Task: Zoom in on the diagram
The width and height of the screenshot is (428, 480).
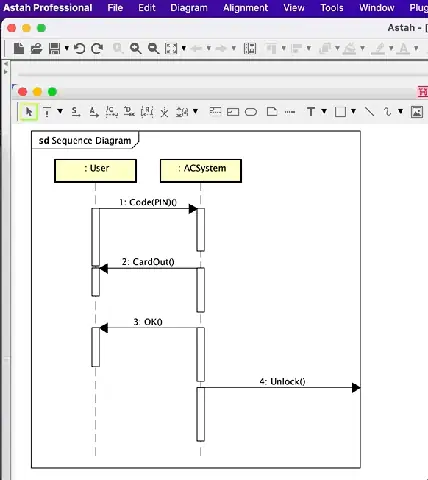Action: pyautogui.click(x=135, y=49)
